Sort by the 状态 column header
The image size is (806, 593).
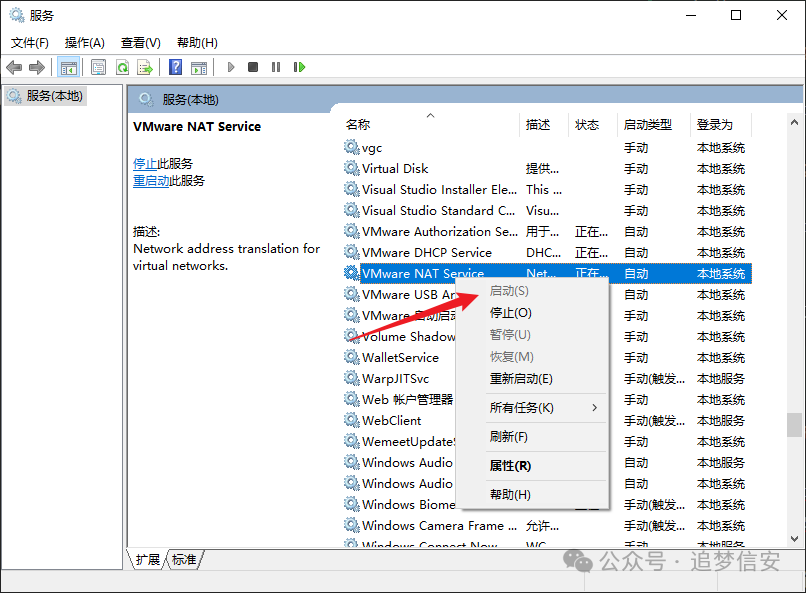point(587,124)
